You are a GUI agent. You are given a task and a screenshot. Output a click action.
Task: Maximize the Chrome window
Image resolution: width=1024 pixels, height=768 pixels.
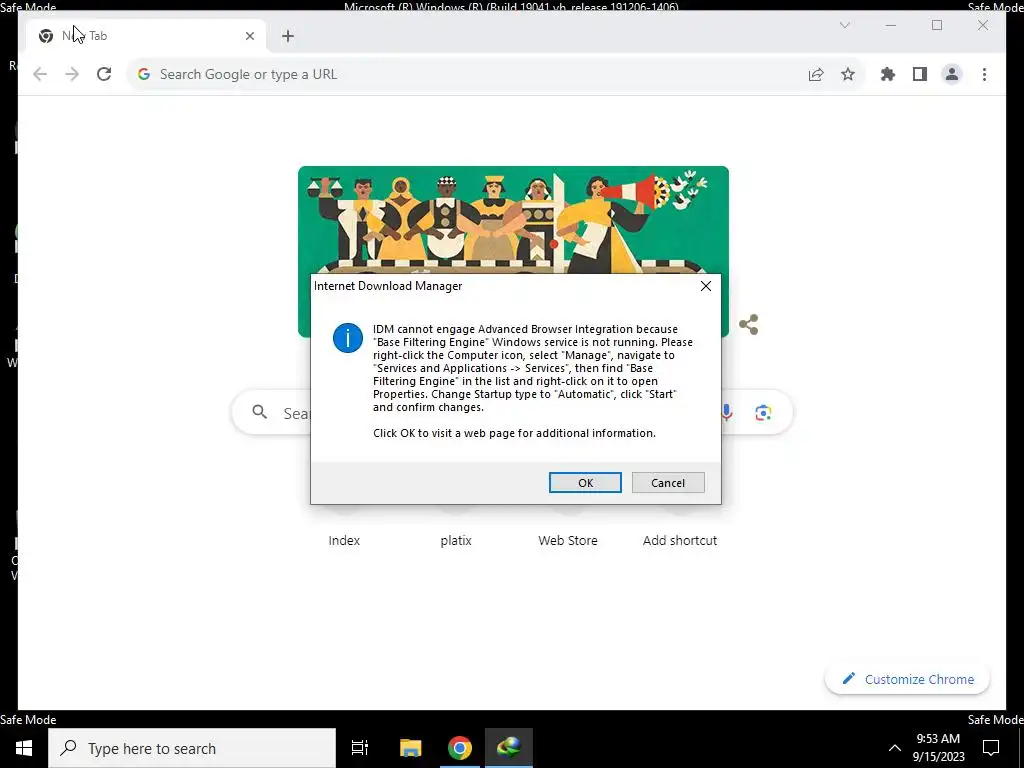[937, 25]
